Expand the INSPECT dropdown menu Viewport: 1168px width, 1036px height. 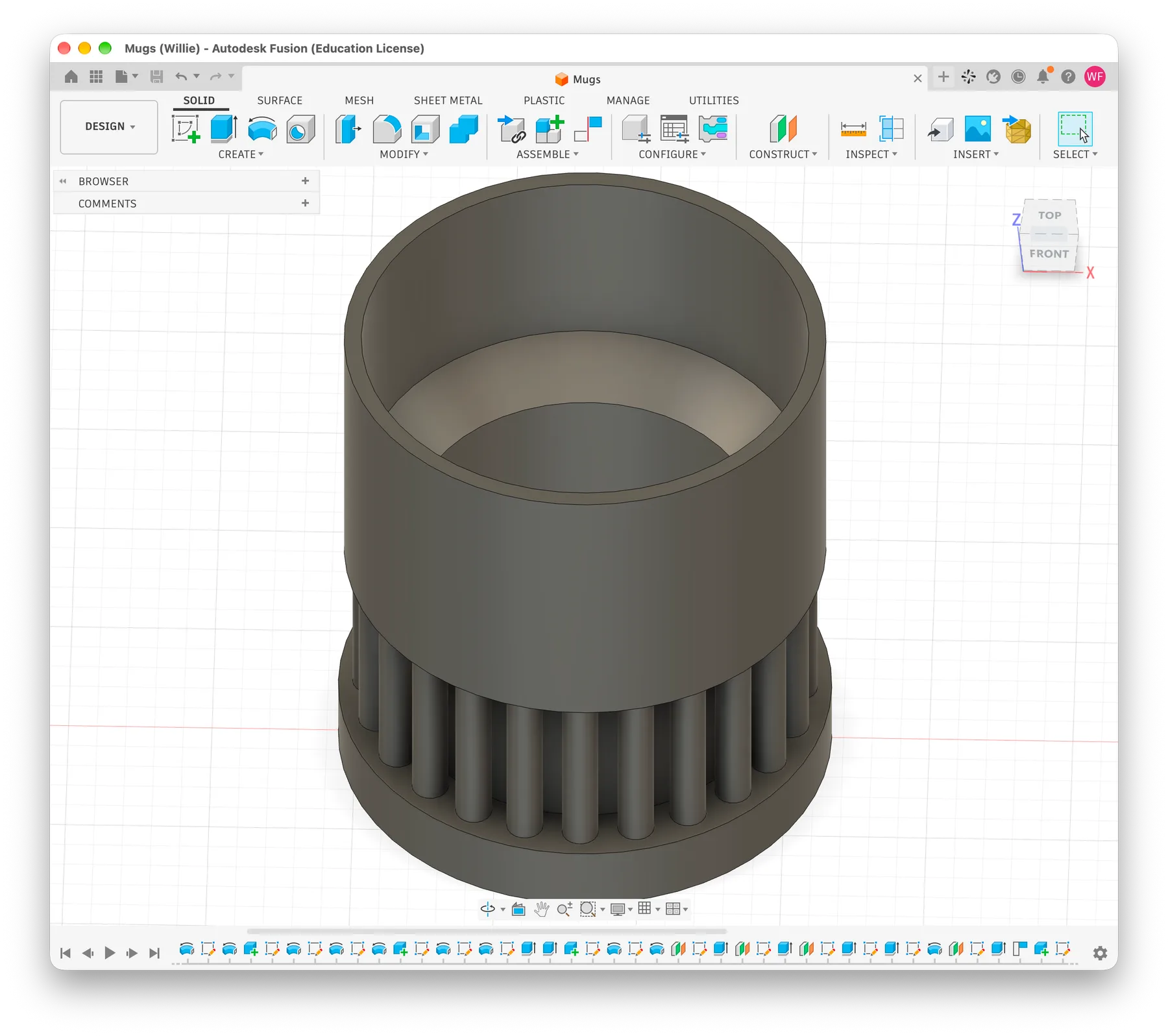point(871,154)
